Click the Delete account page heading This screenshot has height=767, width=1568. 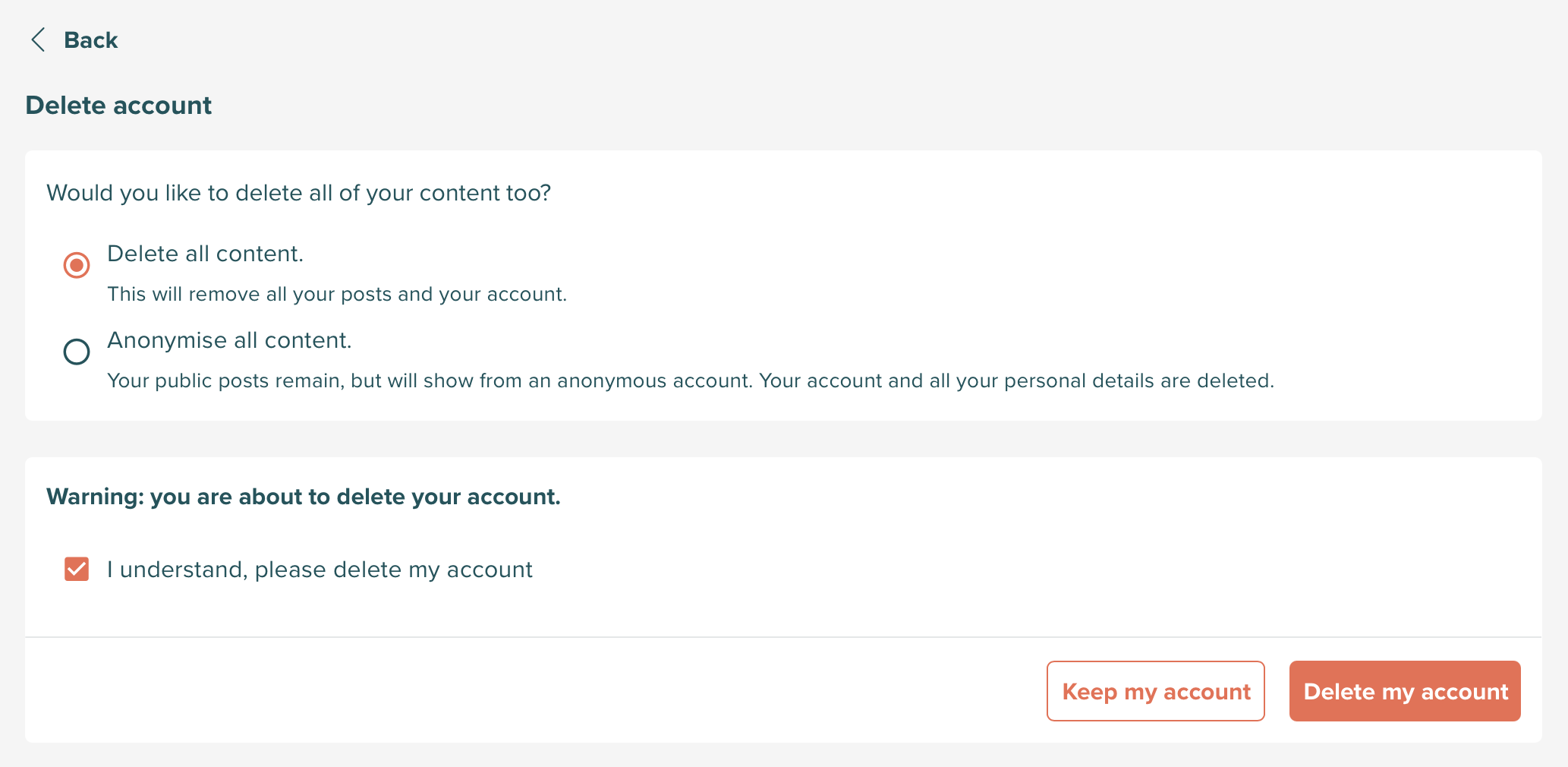click(118, 106)
